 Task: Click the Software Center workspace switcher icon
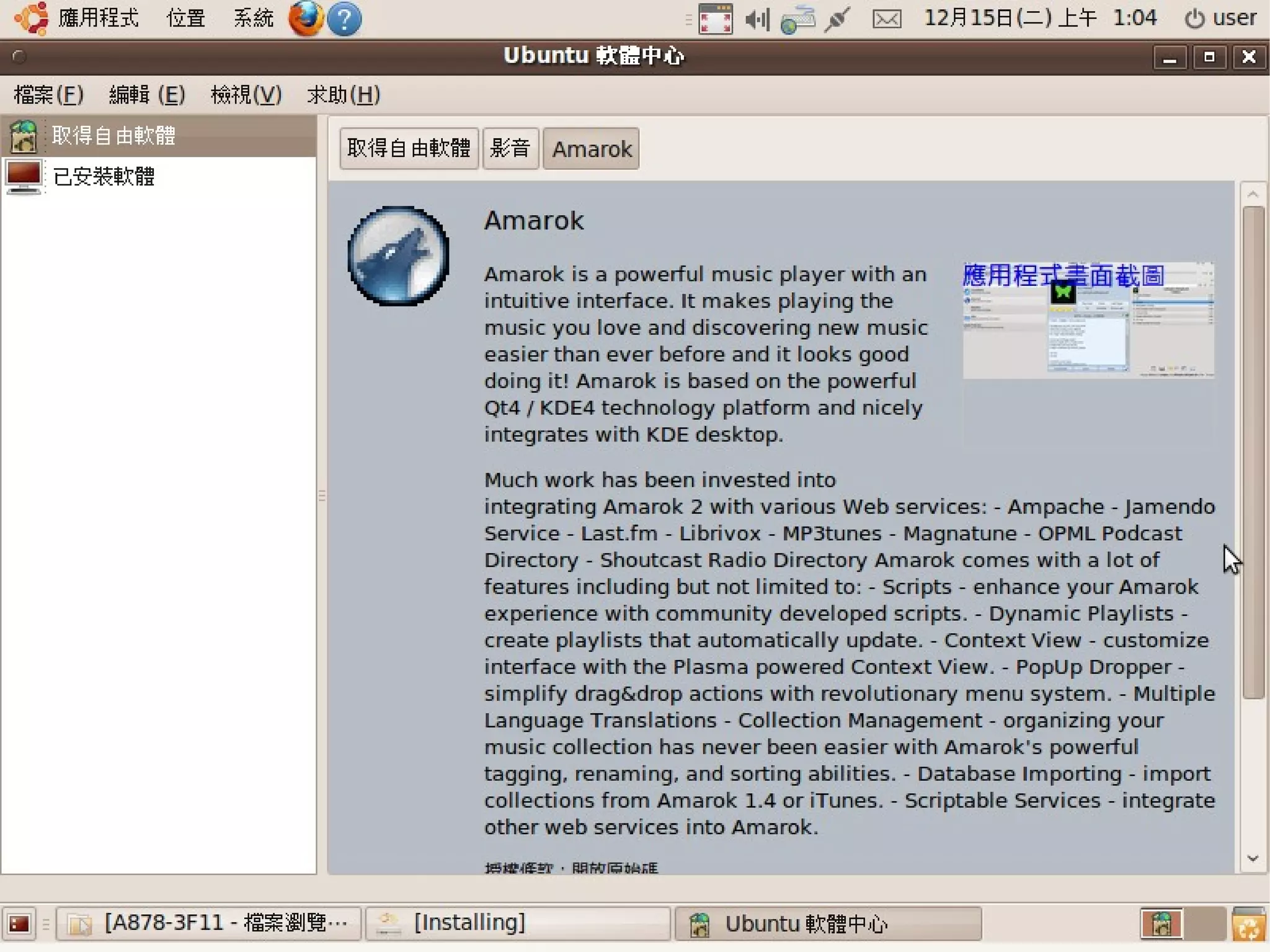click(x=1161, y=925)
